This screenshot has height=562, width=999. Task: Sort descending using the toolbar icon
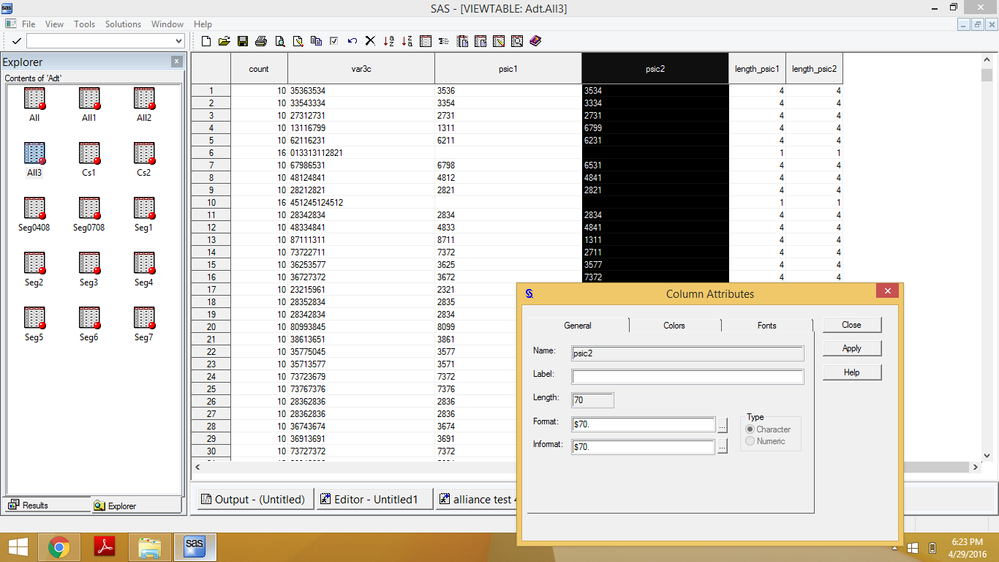(x=407, y=41)
